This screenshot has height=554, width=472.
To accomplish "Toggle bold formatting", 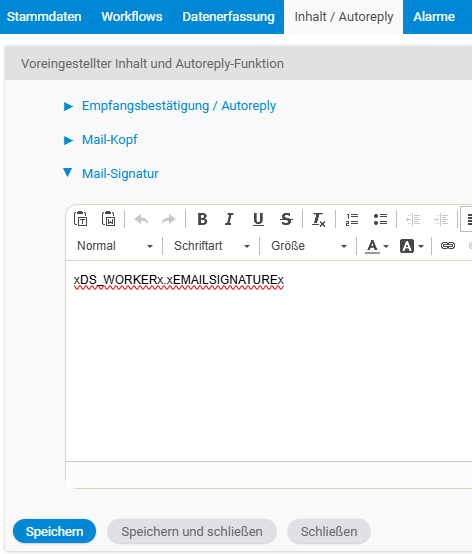I will click(202, 219).
